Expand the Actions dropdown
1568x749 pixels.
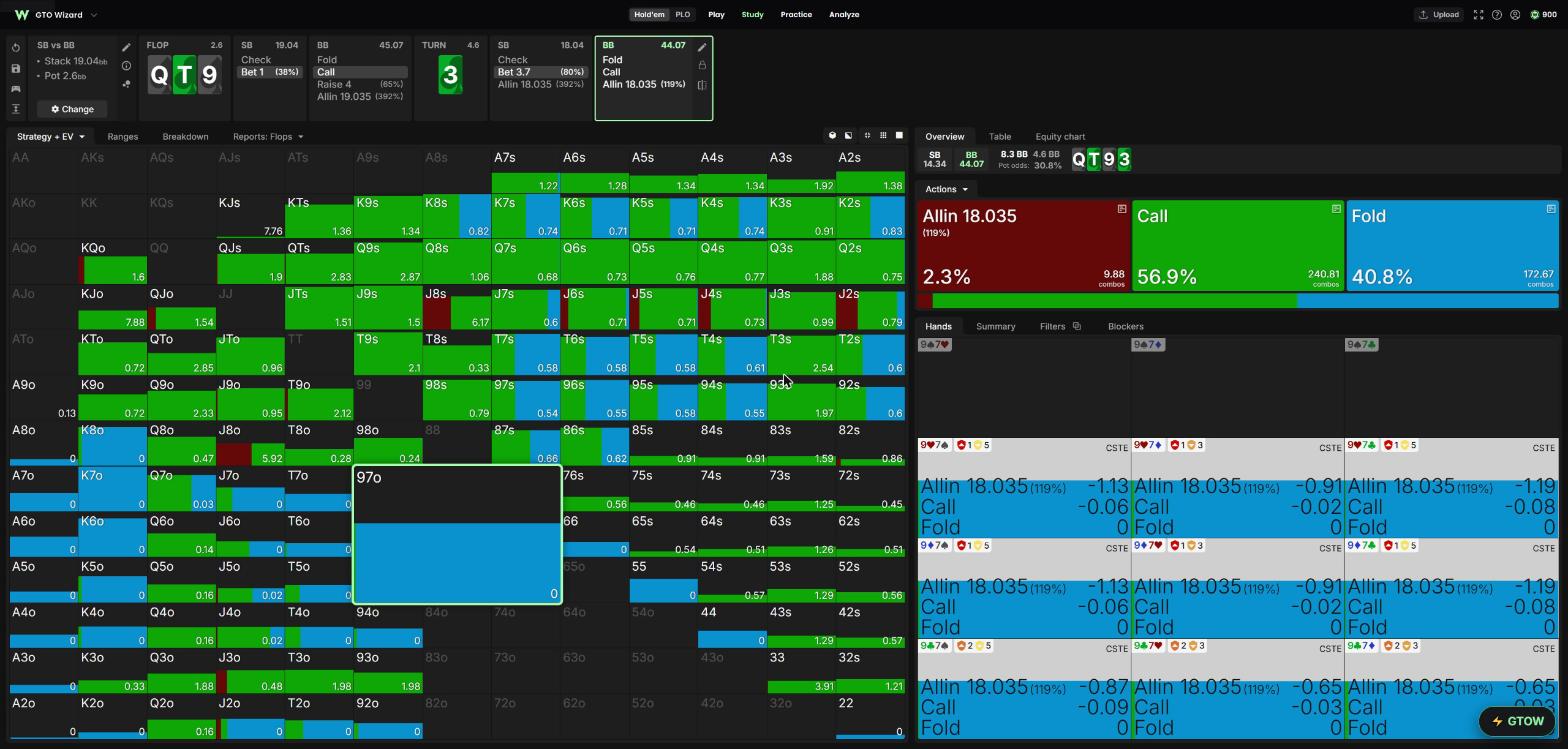click(x=946, y=189)
